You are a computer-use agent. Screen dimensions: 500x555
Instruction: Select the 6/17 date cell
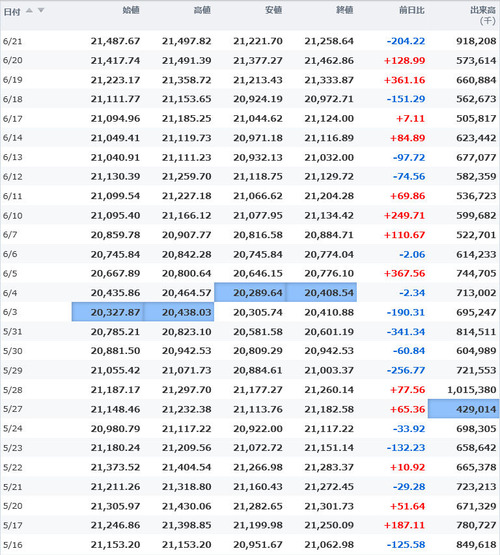point(12,119)
